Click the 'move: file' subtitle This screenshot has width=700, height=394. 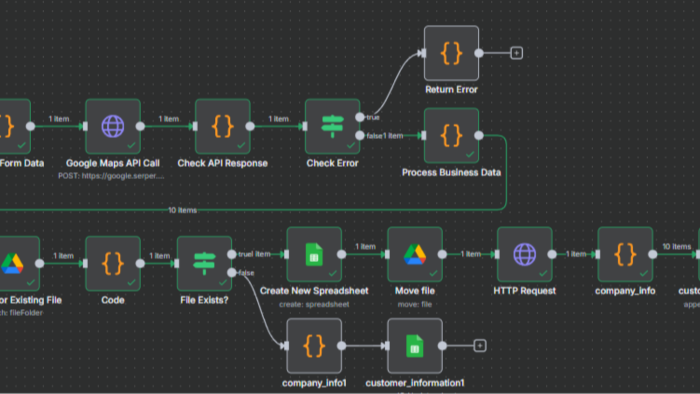point(415,304)
